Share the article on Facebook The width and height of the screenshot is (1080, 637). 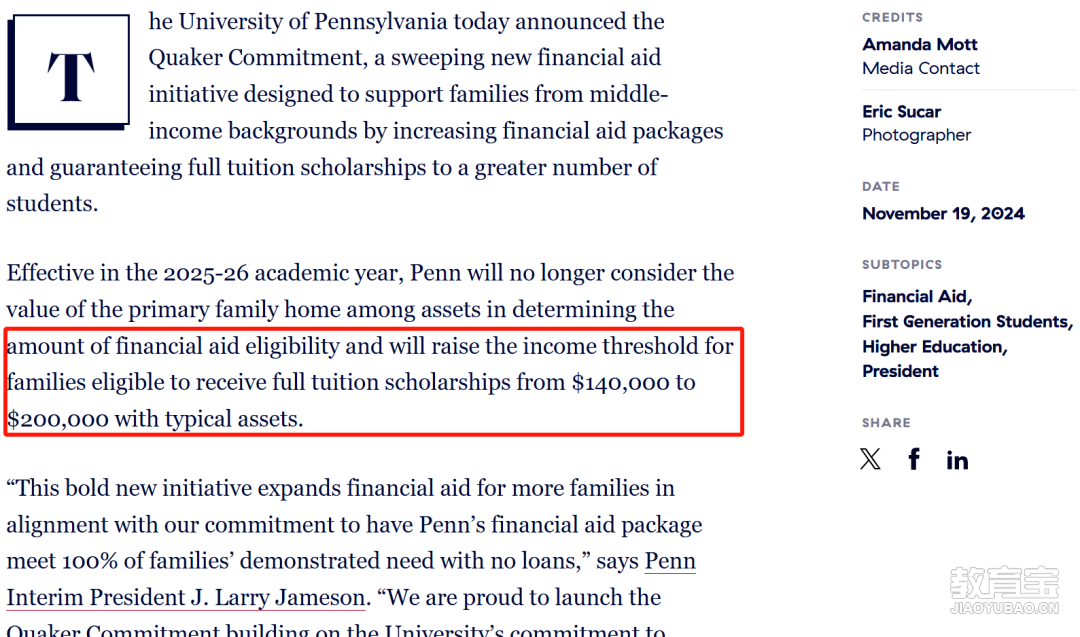pyautogui.click(x=914, y=459)
